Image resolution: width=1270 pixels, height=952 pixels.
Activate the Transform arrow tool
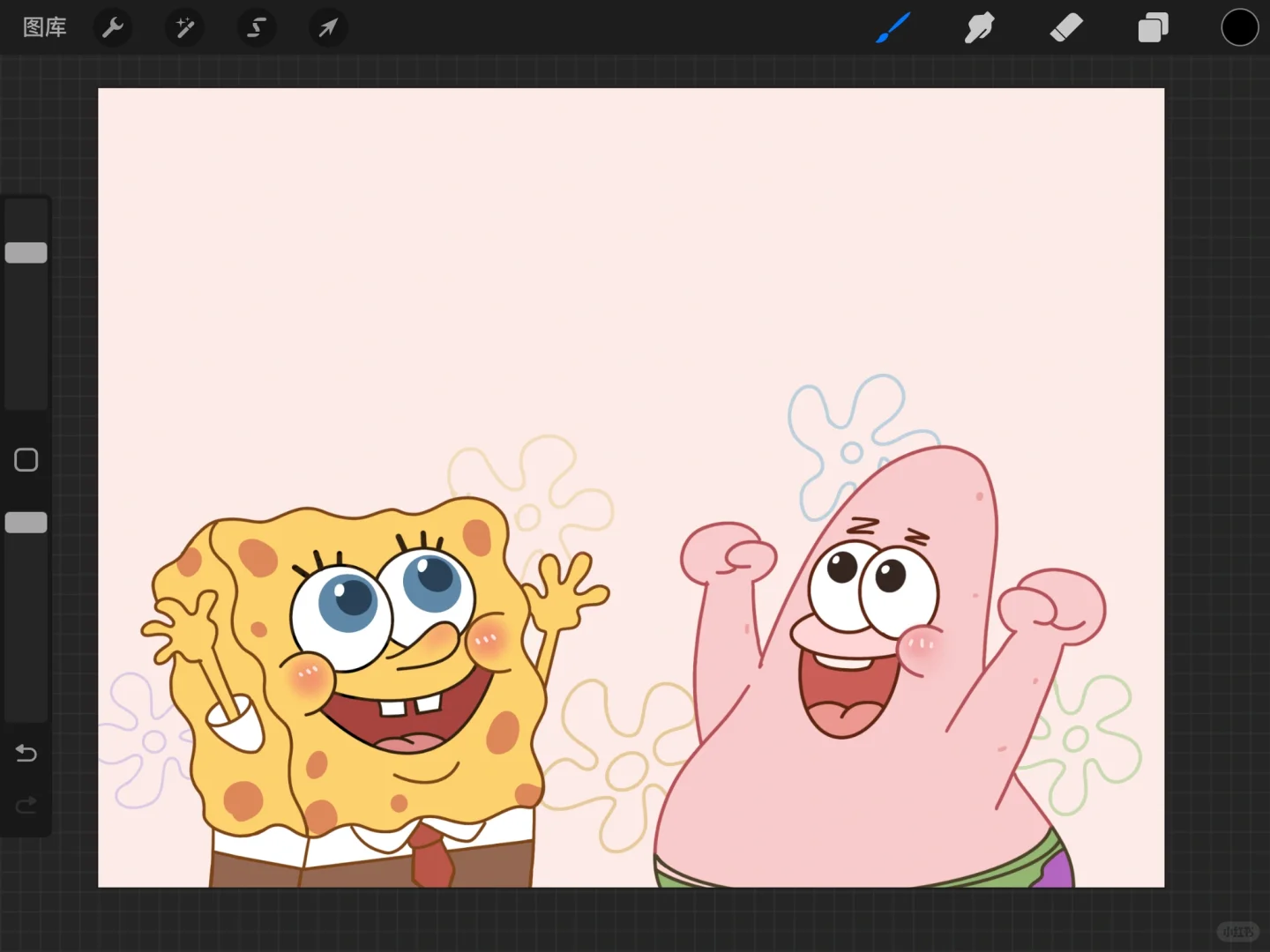(328, 28)
